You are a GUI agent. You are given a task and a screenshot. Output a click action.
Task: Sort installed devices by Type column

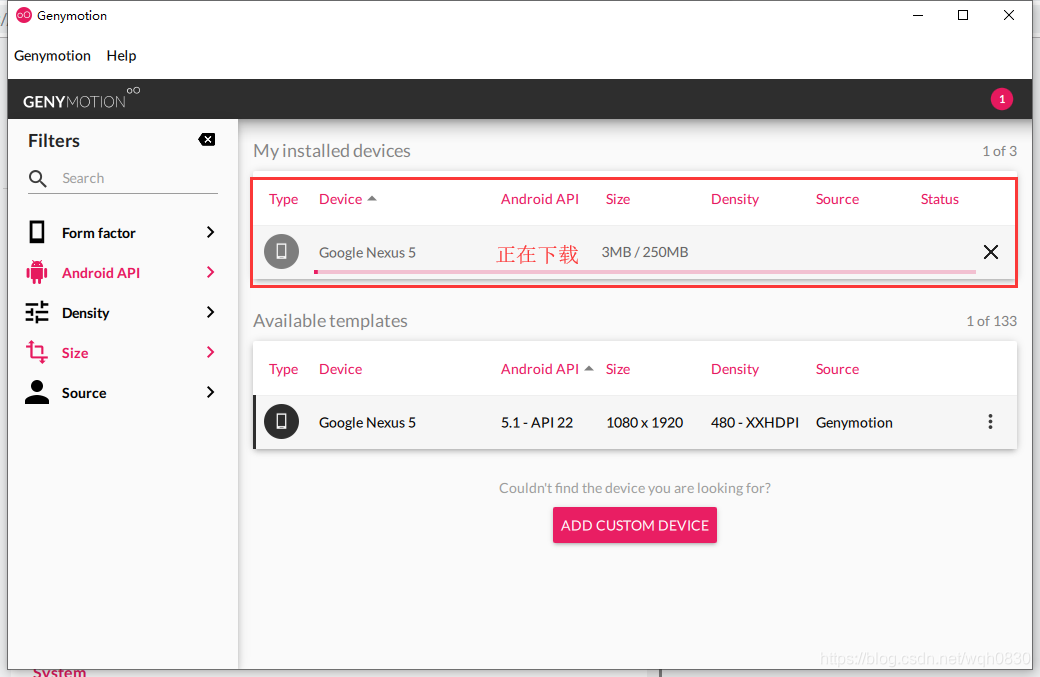tap(283, 200)
